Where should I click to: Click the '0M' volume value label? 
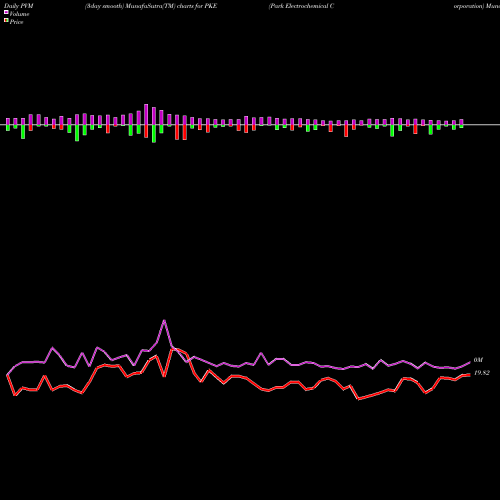click(478, 360)
